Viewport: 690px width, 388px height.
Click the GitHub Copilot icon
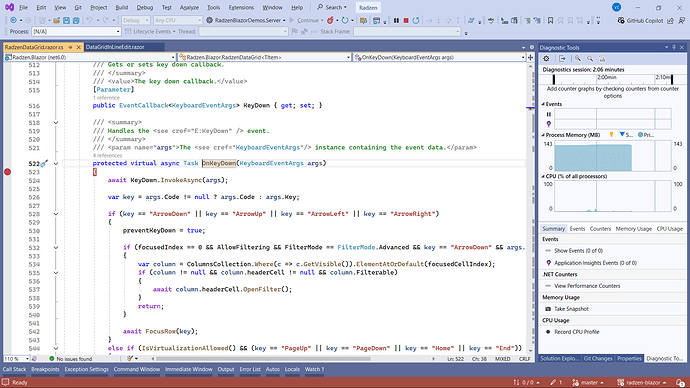click(621, 20)
